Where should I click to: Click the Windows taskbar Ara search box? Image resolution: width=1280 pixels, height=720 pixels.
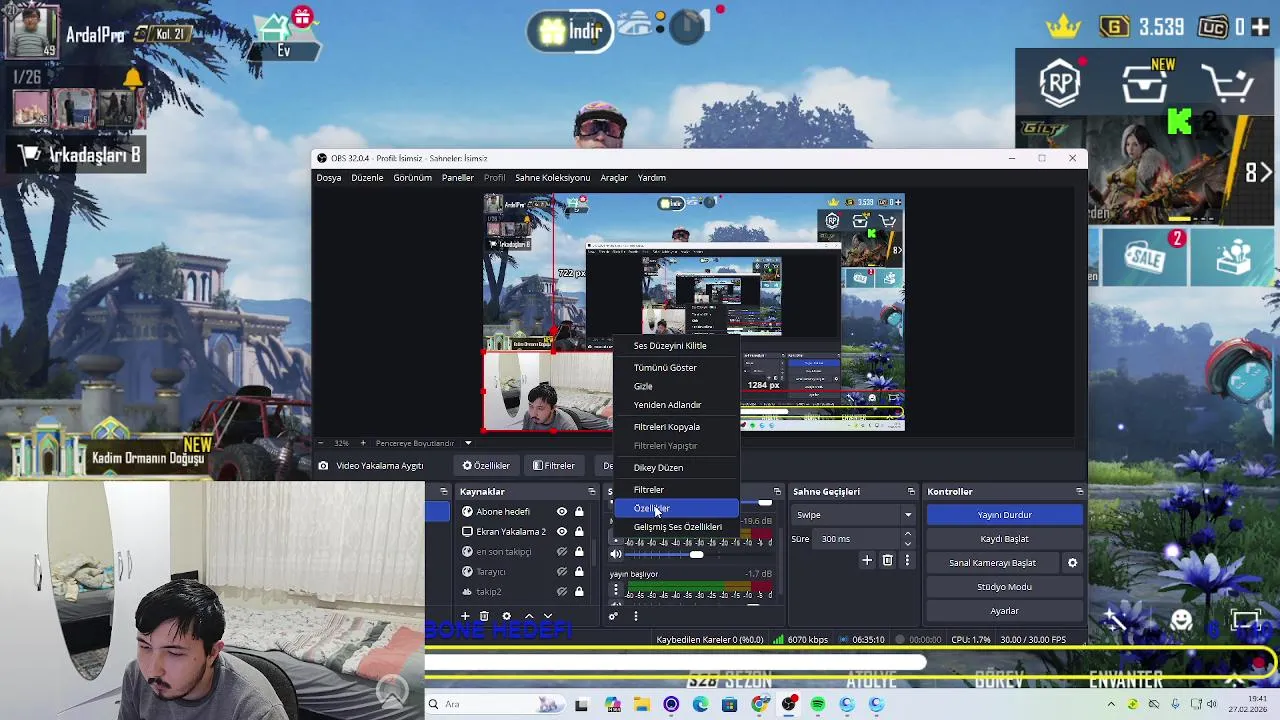point(495,705)
